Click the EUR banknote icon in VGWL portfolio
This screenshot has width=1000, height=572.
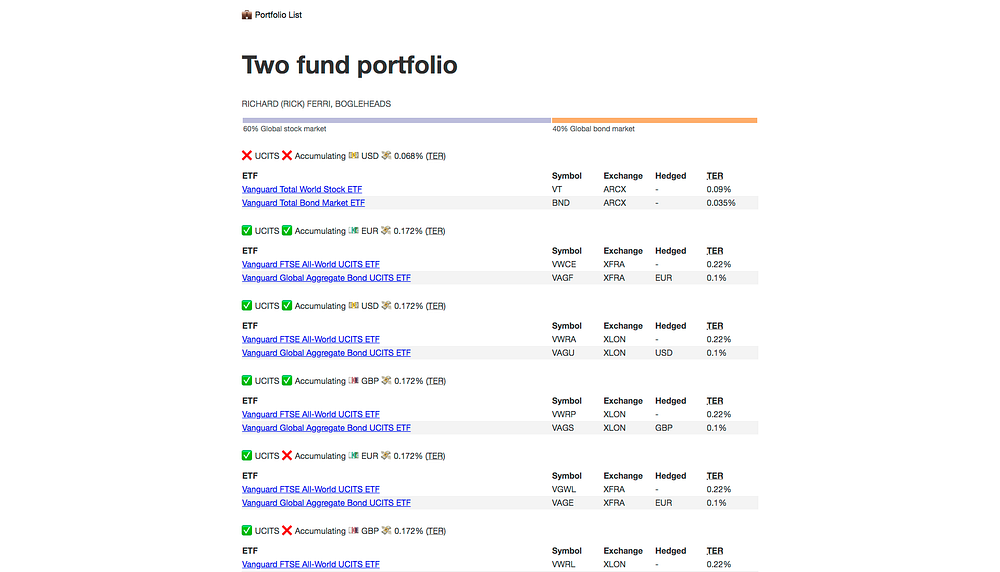pos(353,455)
